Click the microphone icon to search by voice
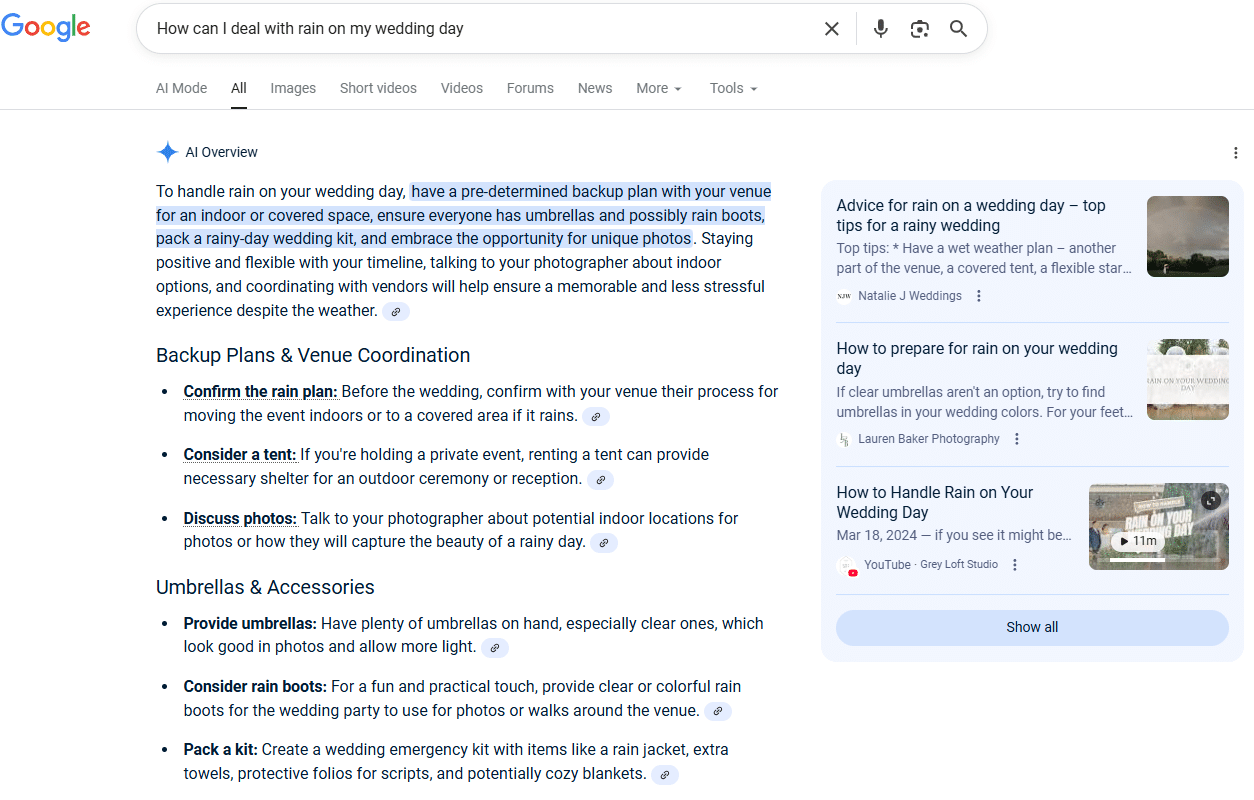Image resolution: width=1254 pixels, height=800 pixels. point(881,28)
